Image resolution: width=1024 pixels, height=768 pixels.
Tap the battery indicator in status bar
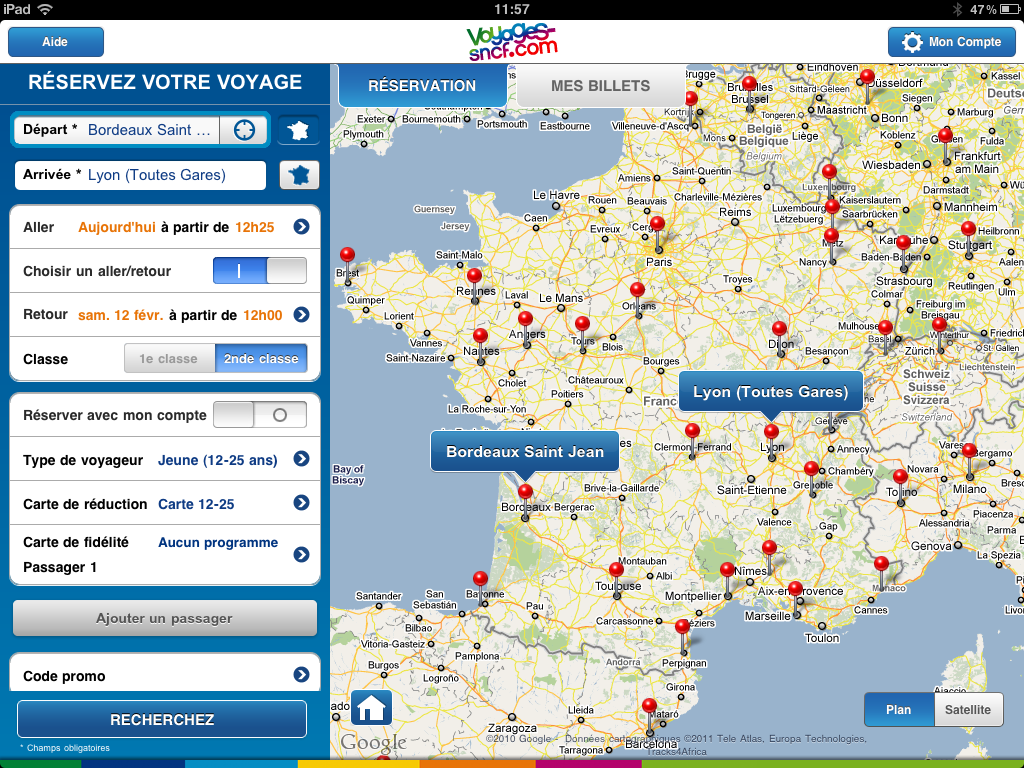tap(1010, 9)
